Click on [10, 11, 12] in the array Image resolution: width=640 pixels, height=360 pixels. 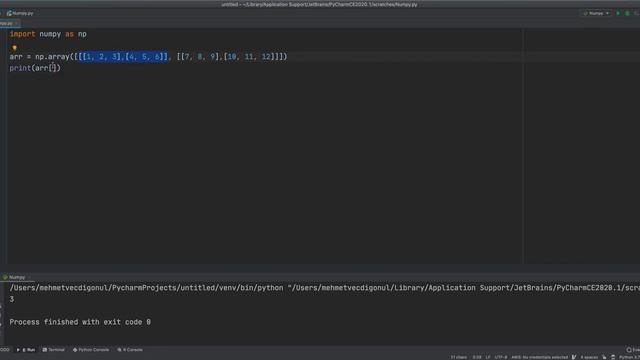[250, 57]
